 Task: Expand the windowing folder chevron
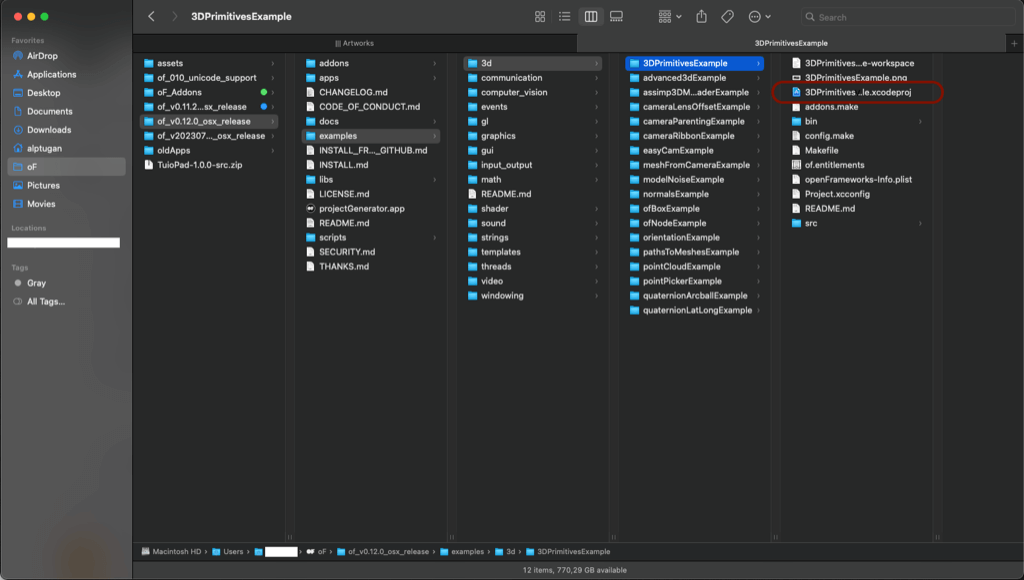coord(596,296)
